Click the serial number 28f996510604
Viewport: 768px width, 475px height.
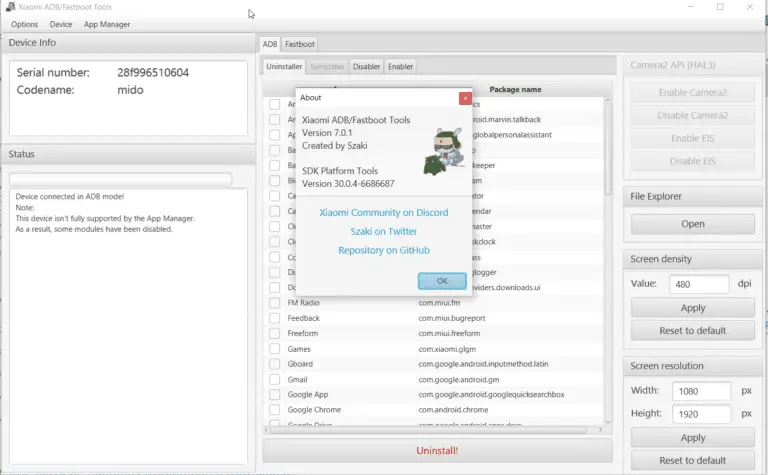coord(153,72)
